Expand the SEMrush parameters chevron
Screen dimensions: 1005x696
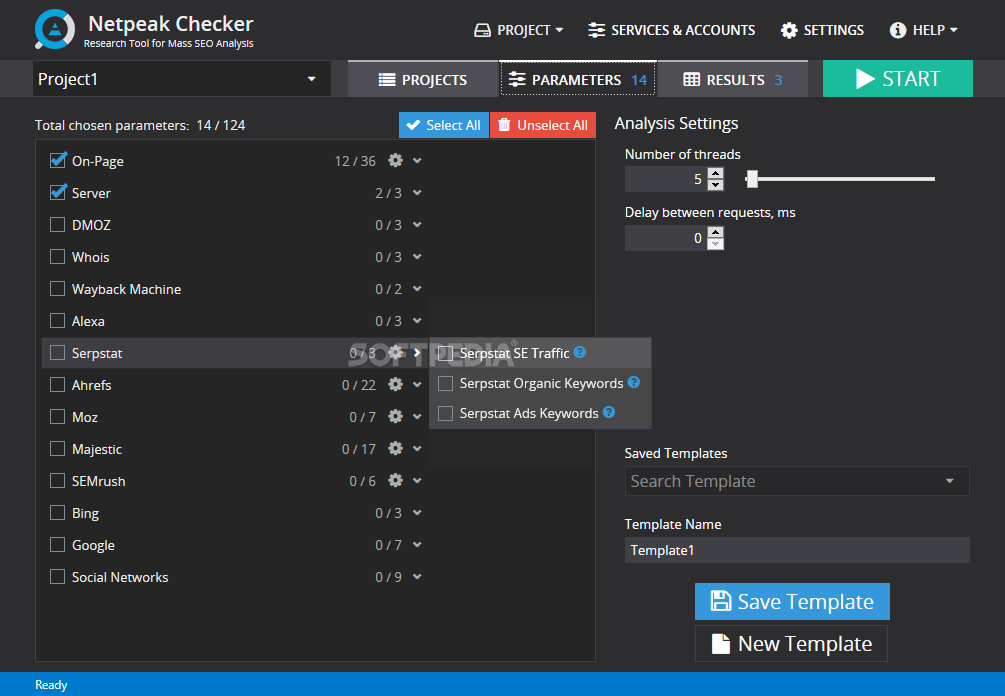pyautogui.click(x=417, y=481)
